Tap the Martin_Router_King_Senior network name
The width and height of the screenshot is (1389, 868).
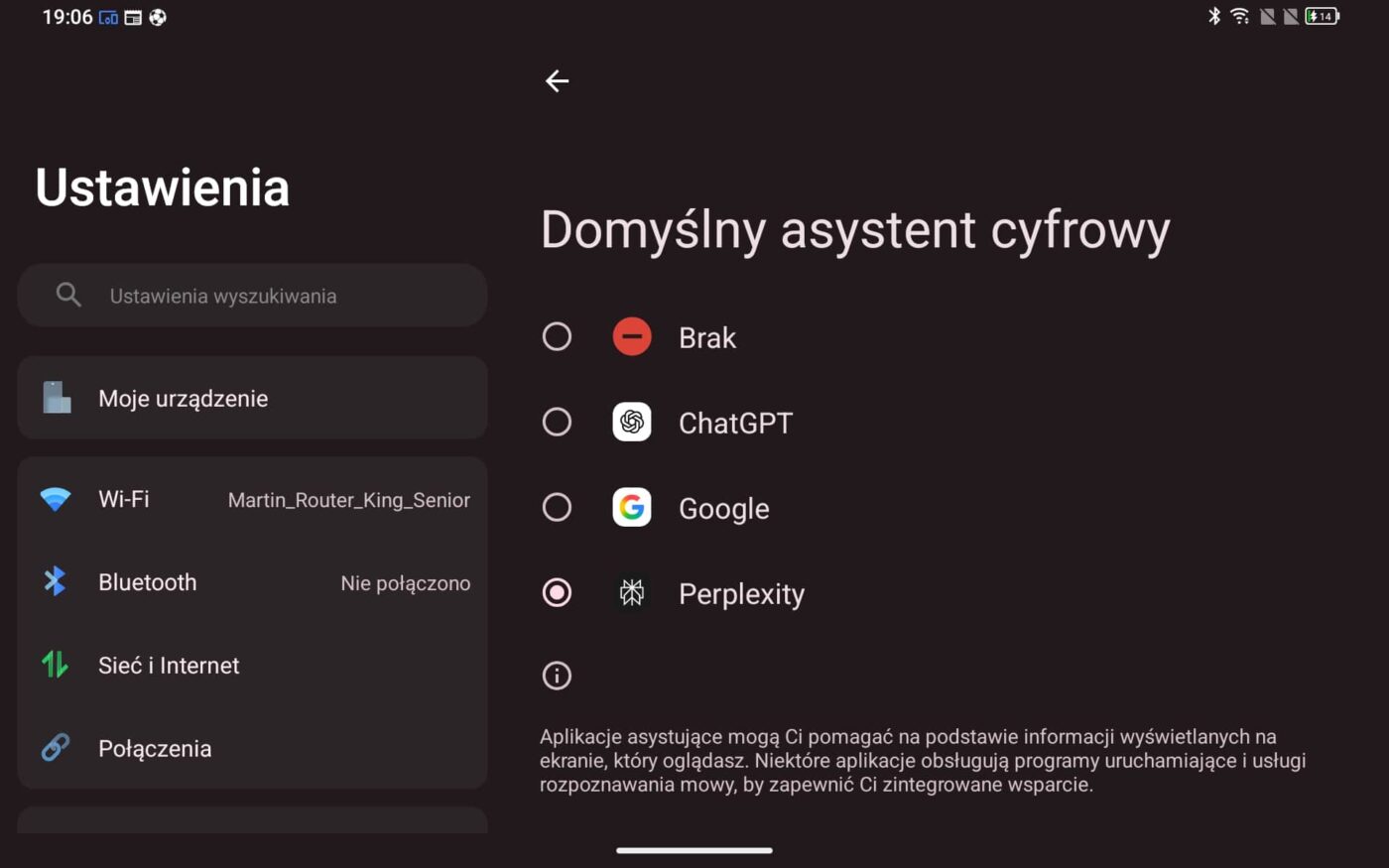[349, 500]
